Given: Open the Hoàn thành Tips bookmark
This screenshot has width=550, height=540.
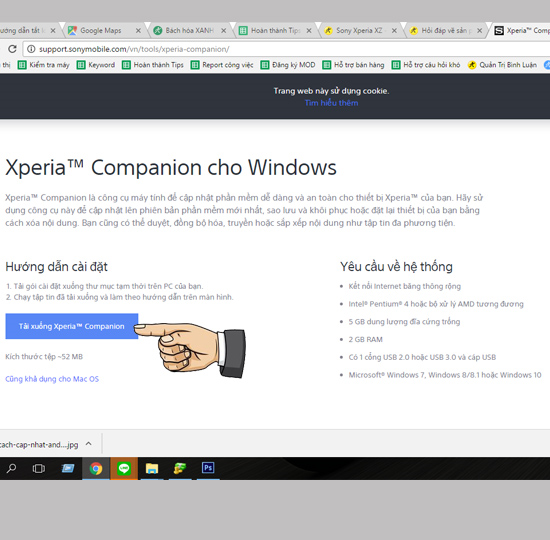Looking at the screenshot, I should click(153, 65).
